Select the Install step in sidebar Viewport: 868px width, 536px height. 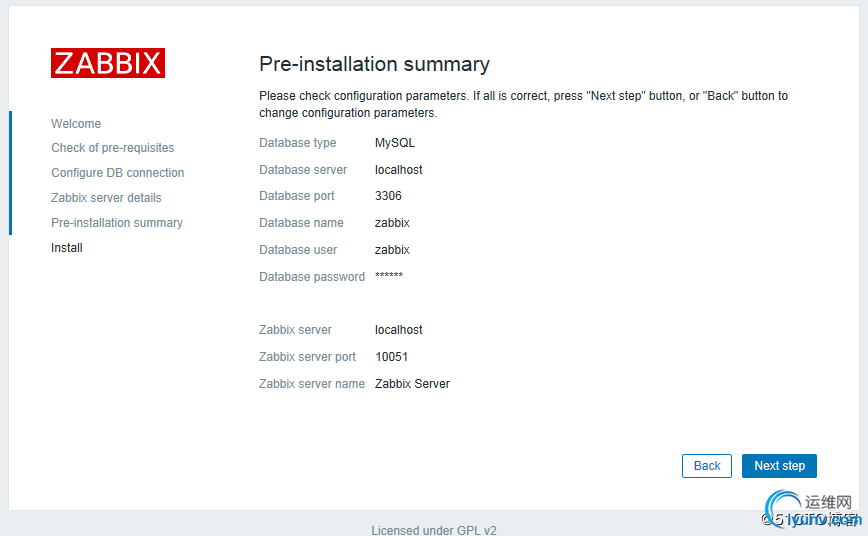pos(66,248)
